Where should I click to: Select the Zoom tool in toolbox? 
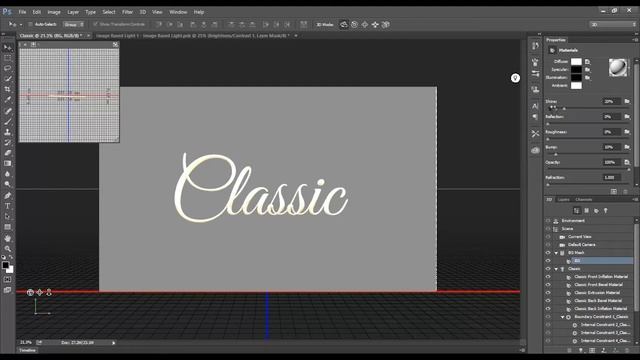[x=7, y=249]
